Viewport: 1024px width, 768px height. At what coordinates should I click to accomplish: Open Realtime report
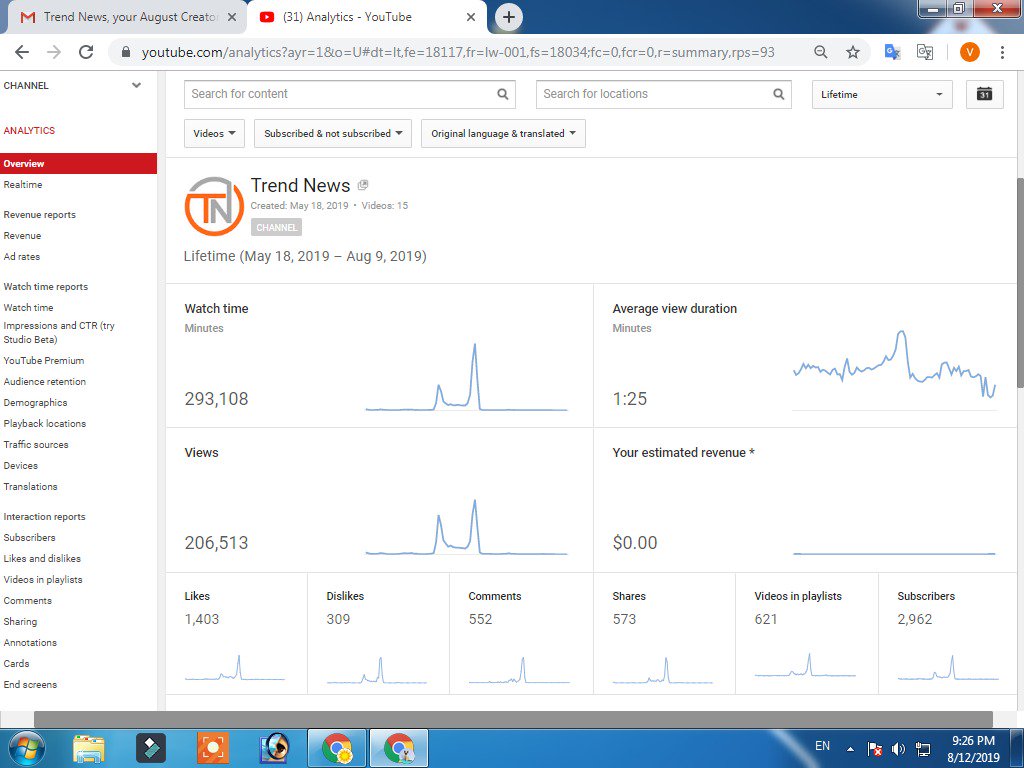pyautogui.click(x=23, y=185)
